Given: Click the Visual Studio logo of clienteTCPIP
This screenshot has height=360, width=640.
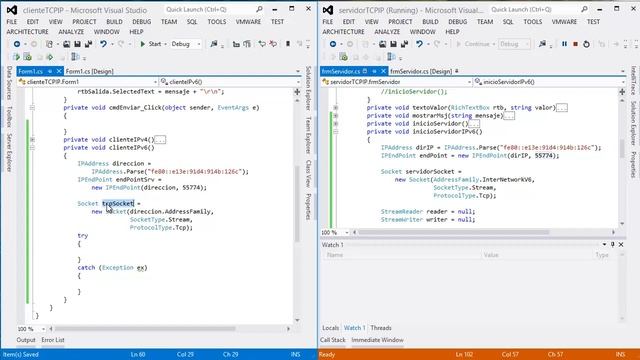Looking at the screenshot, I should point(12,10).
